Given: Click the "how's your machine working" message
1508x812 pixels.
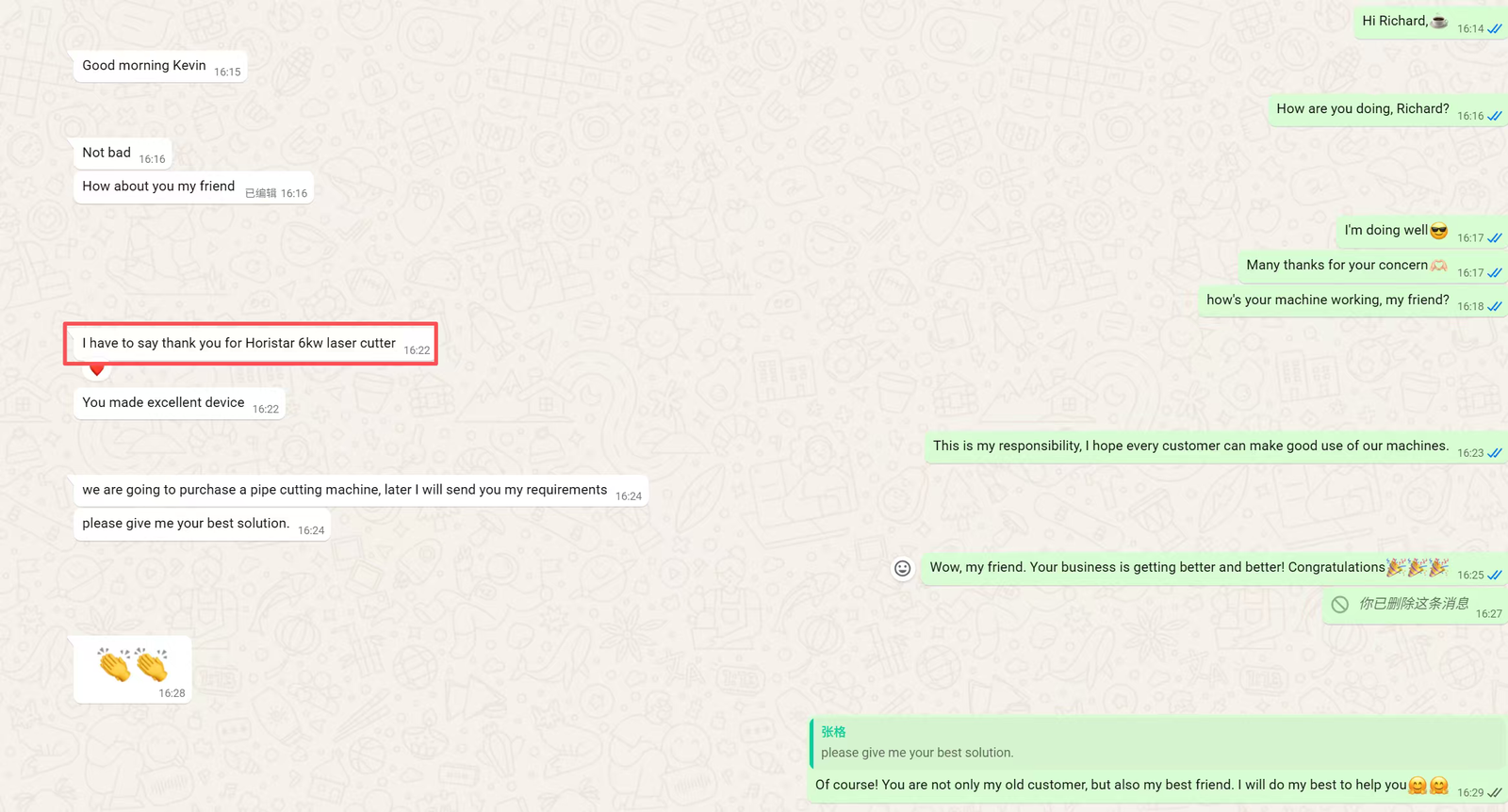Looking at the screenshot, I should point(1327,300).
